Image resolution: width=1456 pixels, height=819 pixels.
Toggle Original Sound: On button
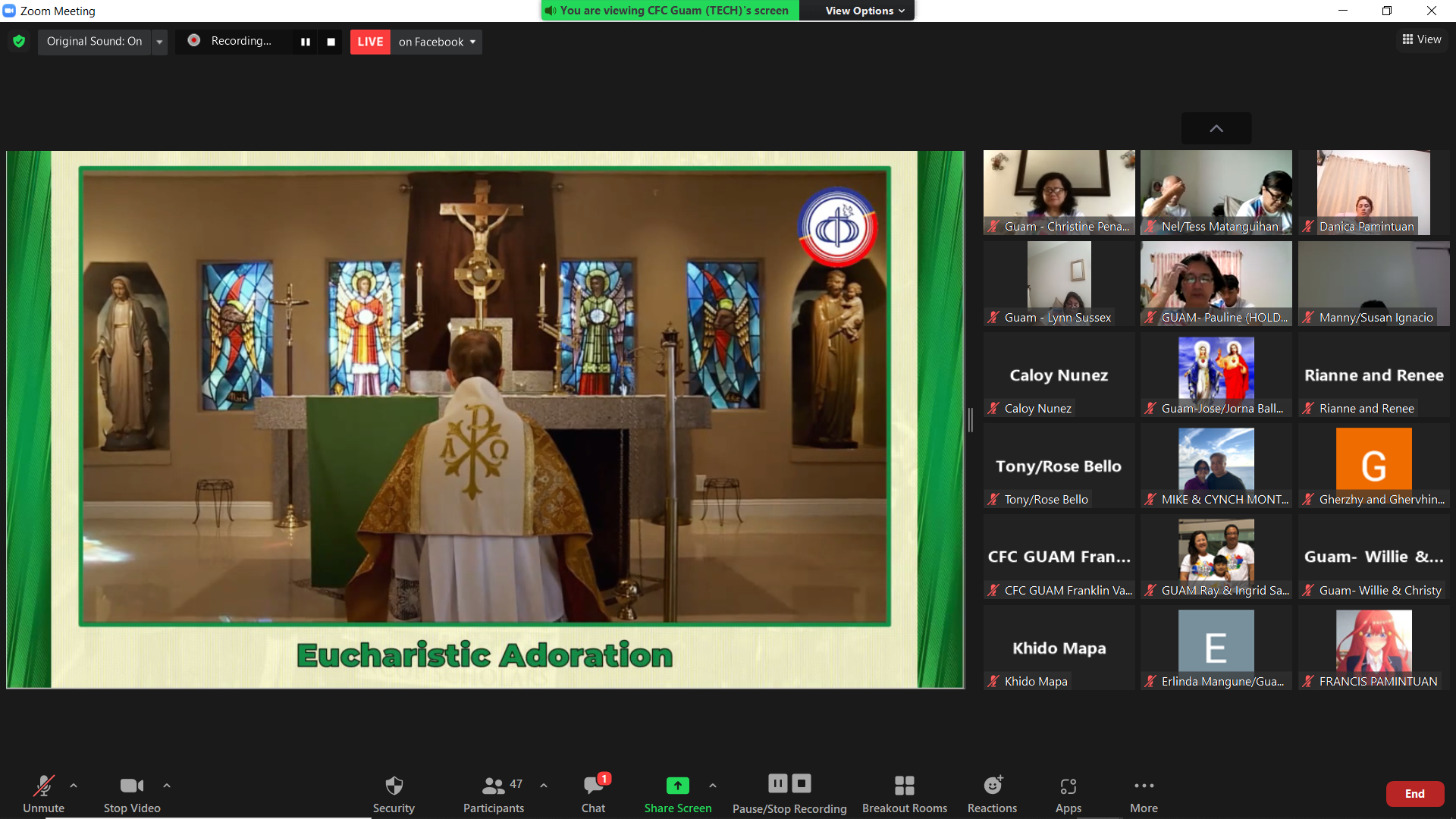(x=94, y=41)
